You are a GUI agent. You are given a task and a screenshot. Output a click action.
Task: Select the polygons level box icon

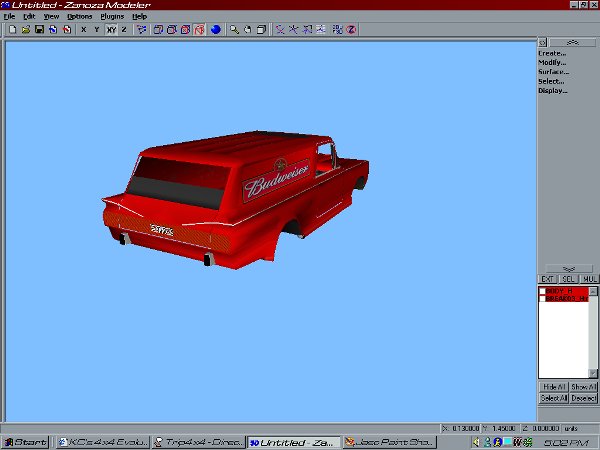pos(172,29)
